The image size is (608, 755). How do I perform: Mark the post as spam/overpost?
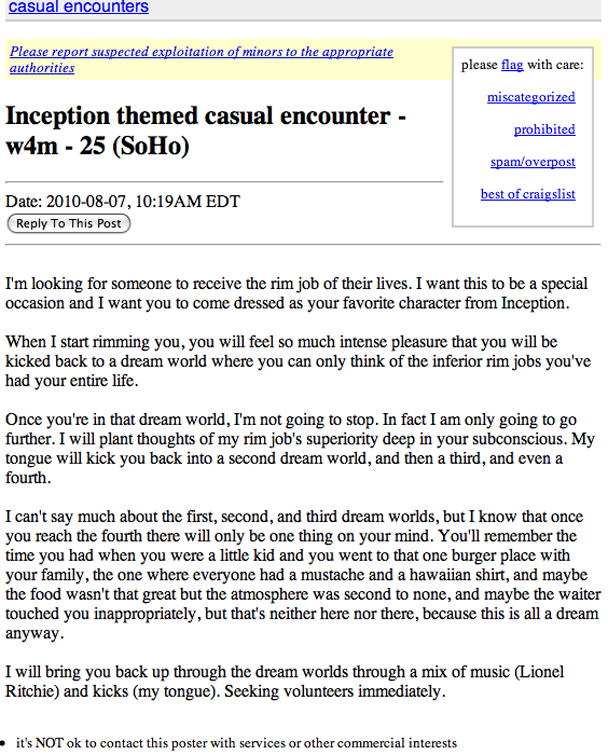[533, 161]
